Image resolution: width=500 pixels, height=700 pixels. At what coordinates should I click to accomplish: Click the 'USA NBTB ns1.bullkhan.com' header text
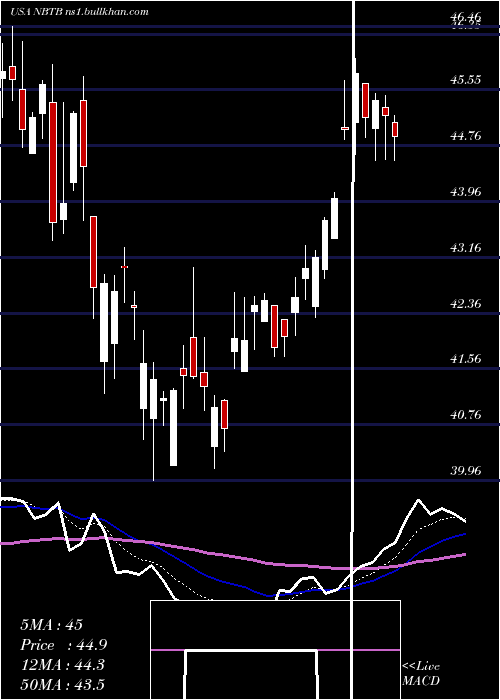79,12
